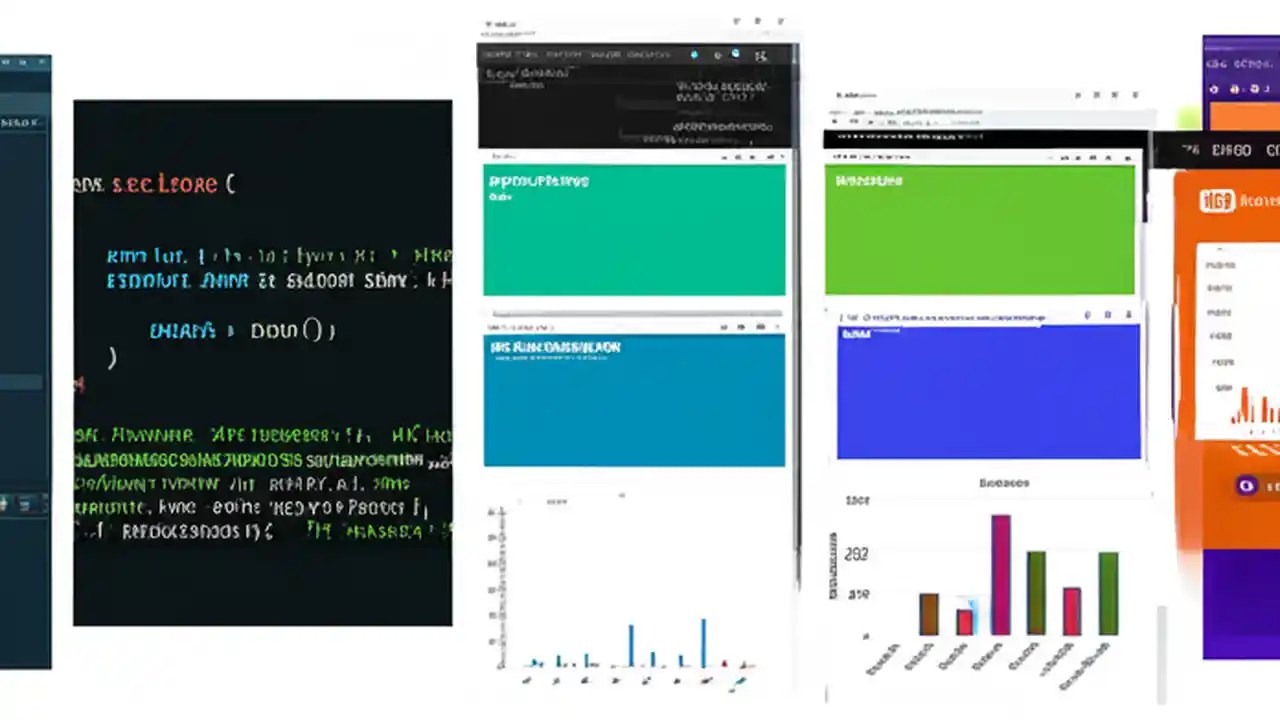Select the circular dark icon on the orange panel

[1245, 486]
